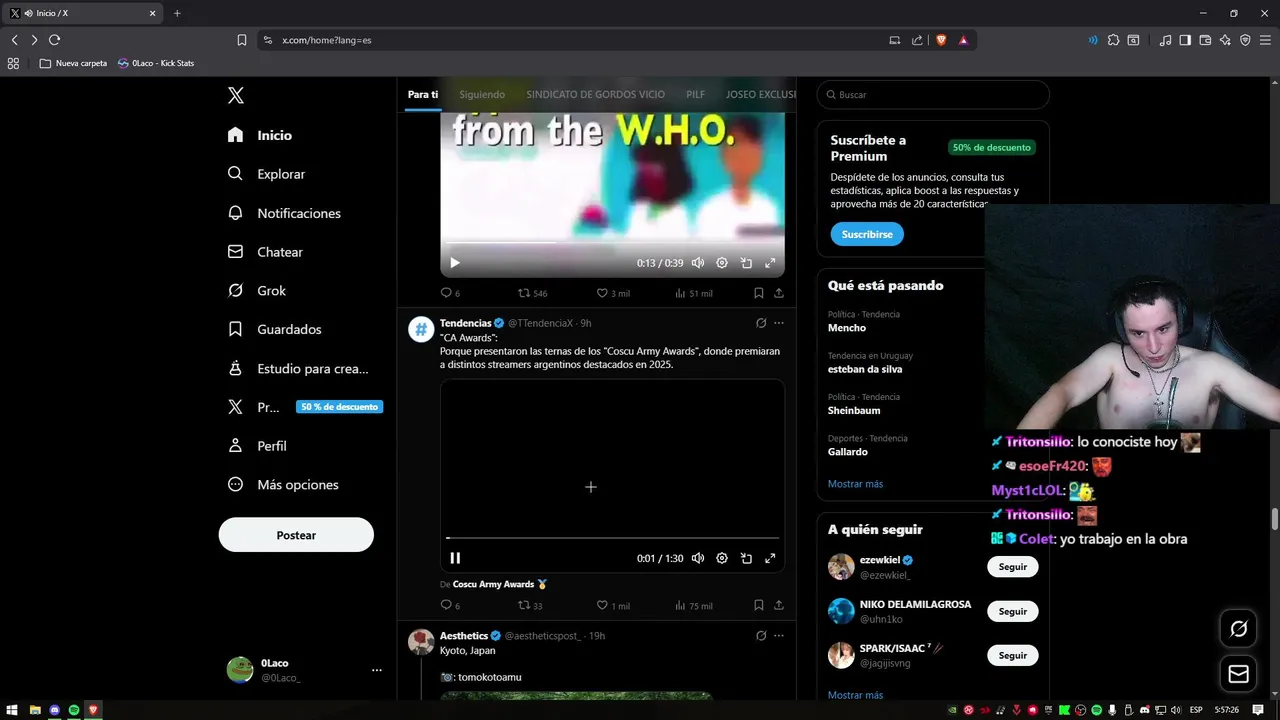The width and height of the screenshot is (1280, 720).
Task: Click the Suscribirse button
Action: coord(867,234)
